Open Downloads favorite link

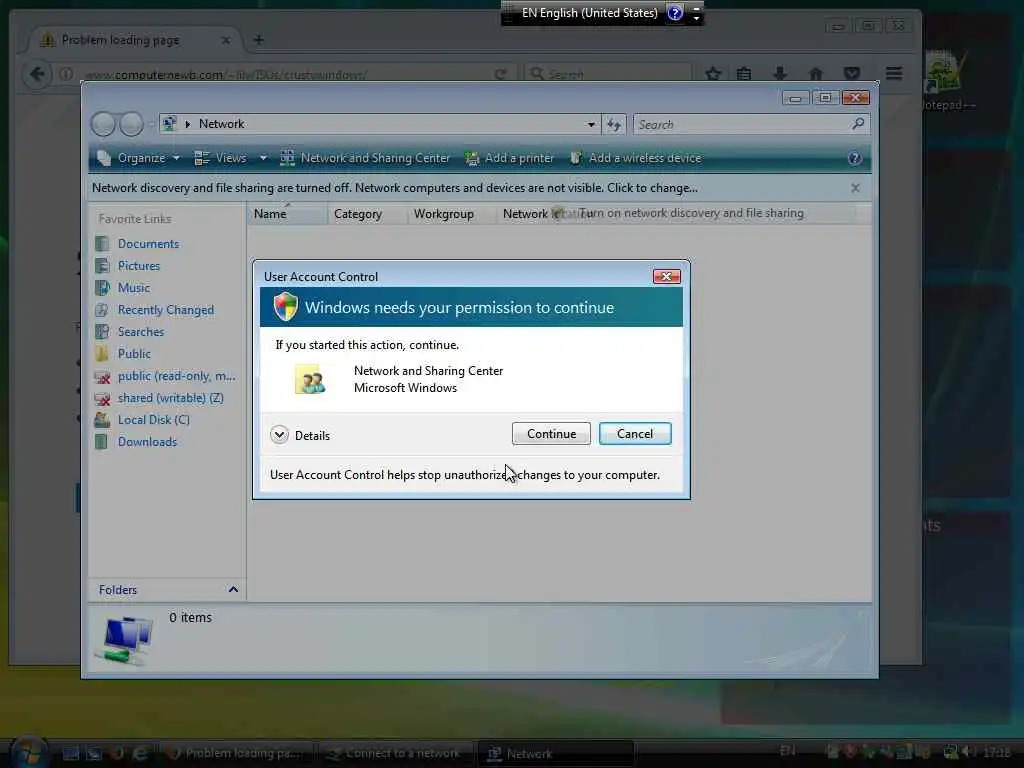pos(147,442)
